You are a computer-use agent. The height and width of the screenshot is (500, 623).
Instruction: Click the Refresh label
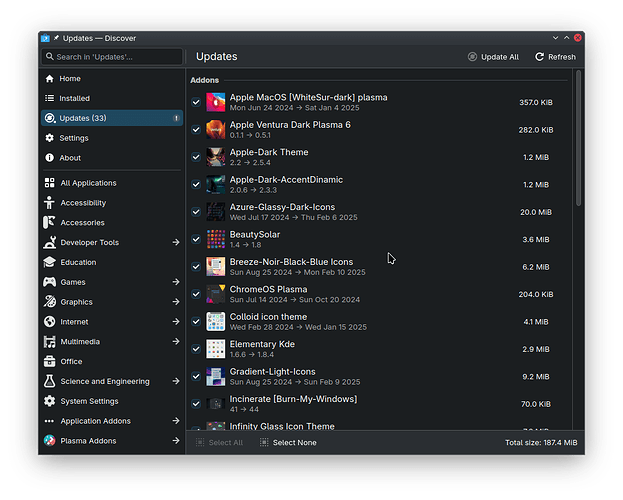pyautogui.click(x=562, y=57)
